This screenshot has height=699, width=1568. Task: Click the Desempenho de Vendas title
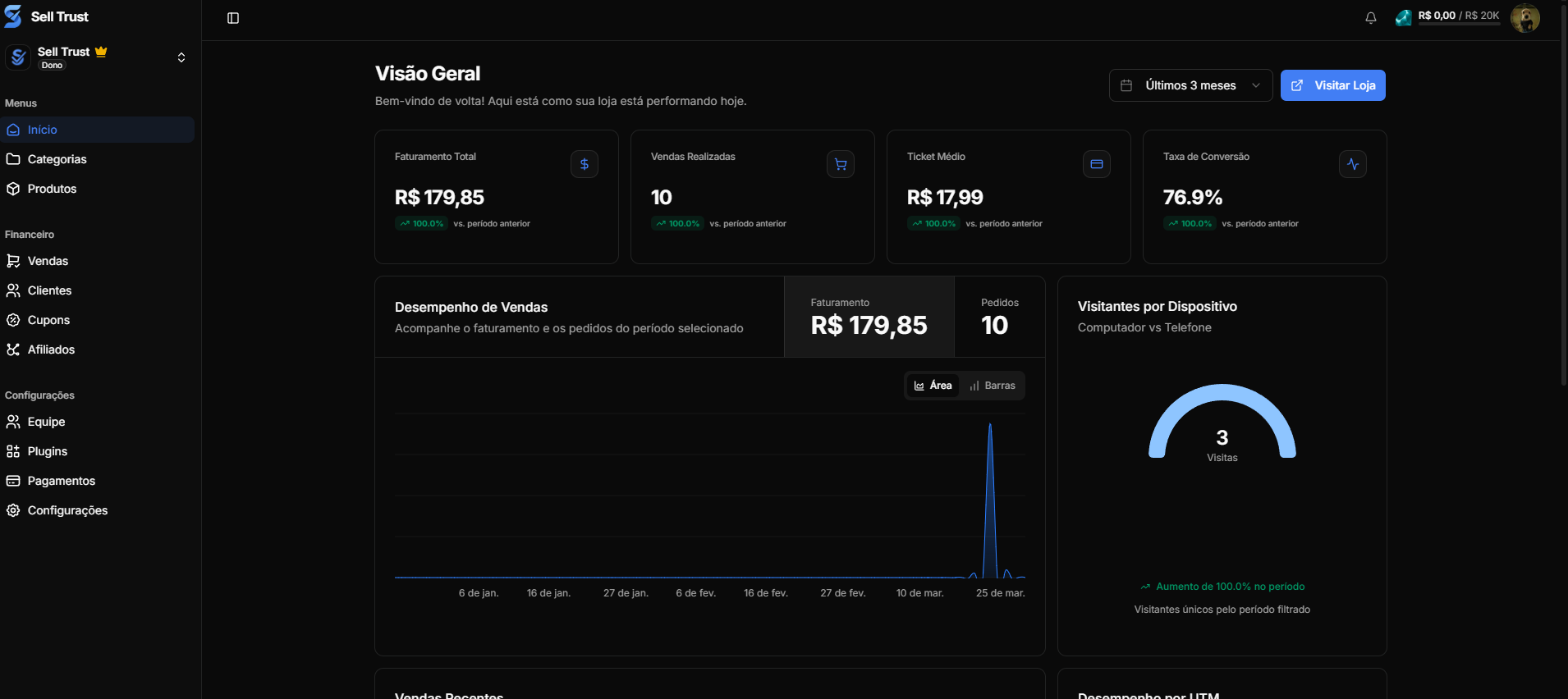click(471, 307)
